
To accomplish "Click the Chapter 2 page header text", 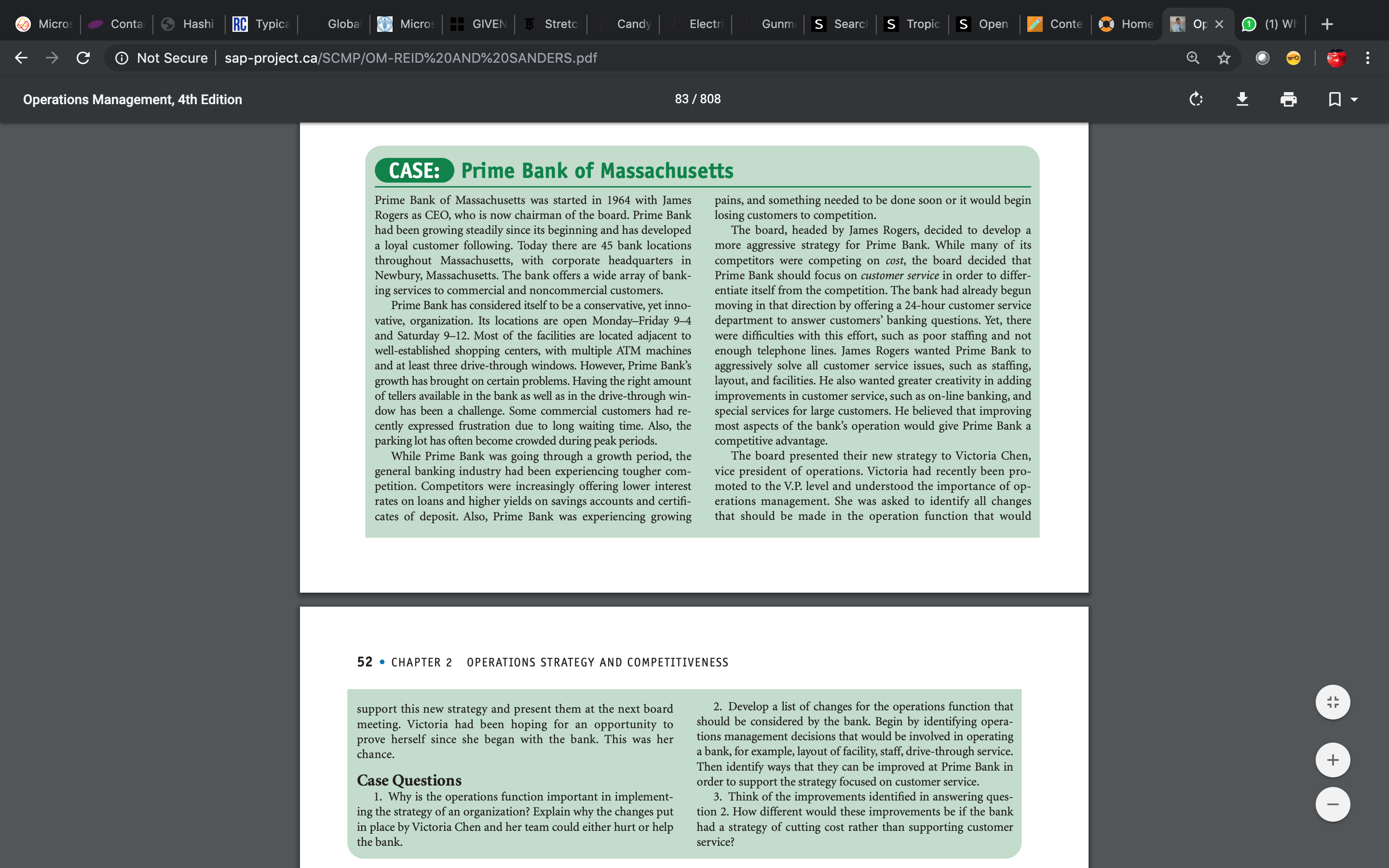I will (559, 663).
